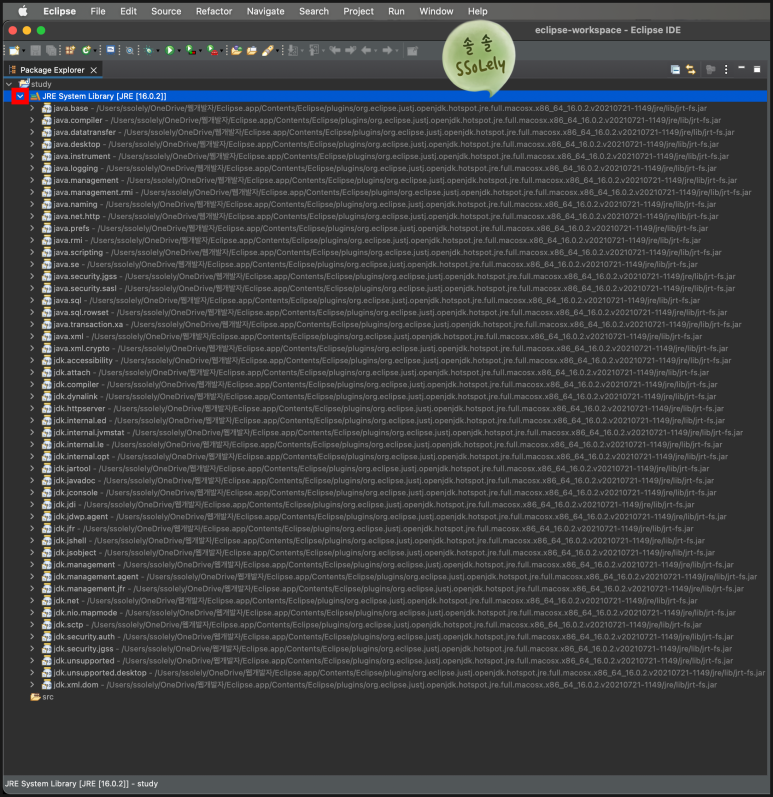Click the green Run button
The image size is (773, 797).
click(x=170, y=50)
